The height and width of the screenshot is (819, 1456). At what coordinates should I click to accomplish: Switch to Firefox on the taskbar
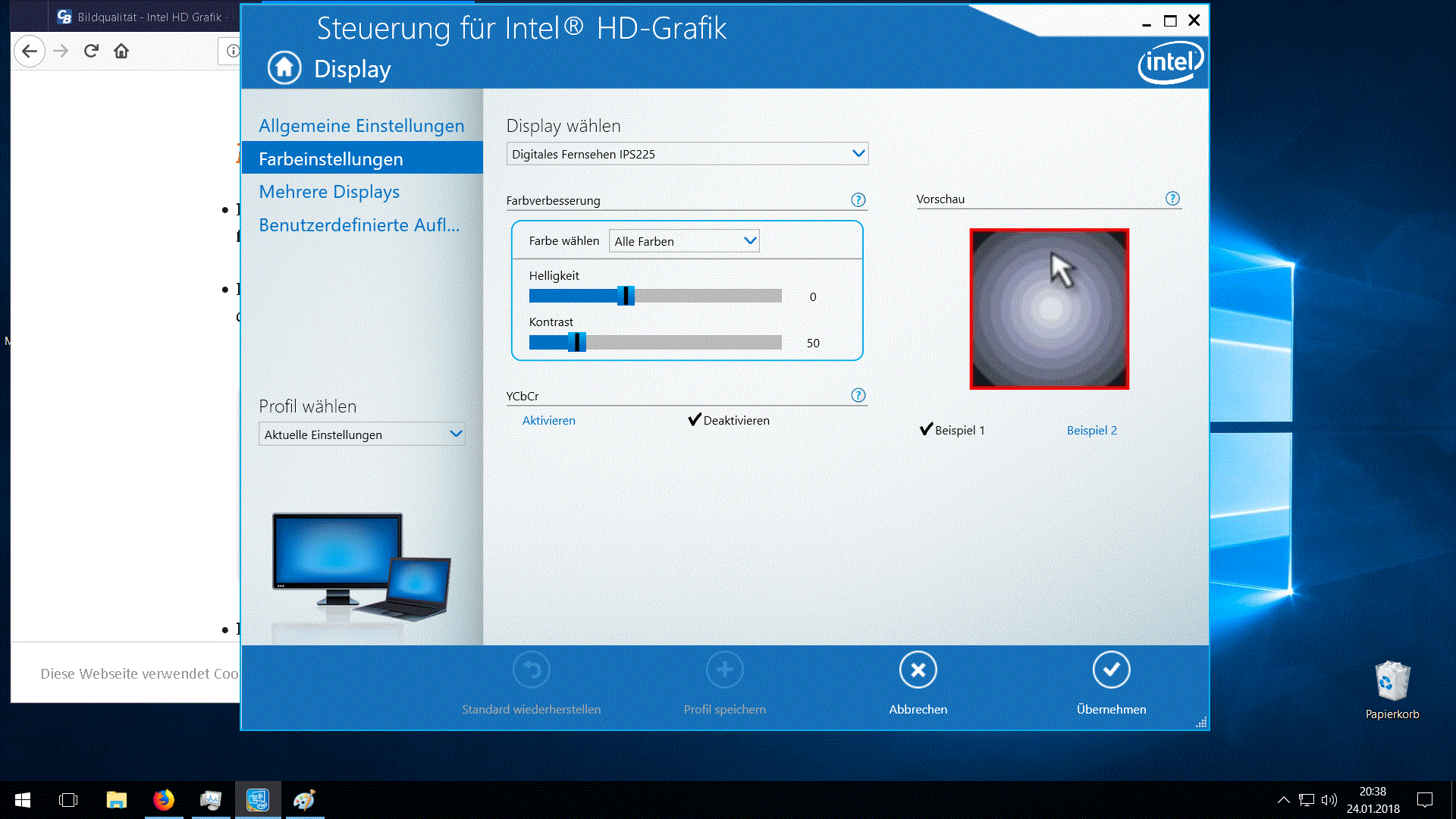pyautogui.click(x=163, y=800)
